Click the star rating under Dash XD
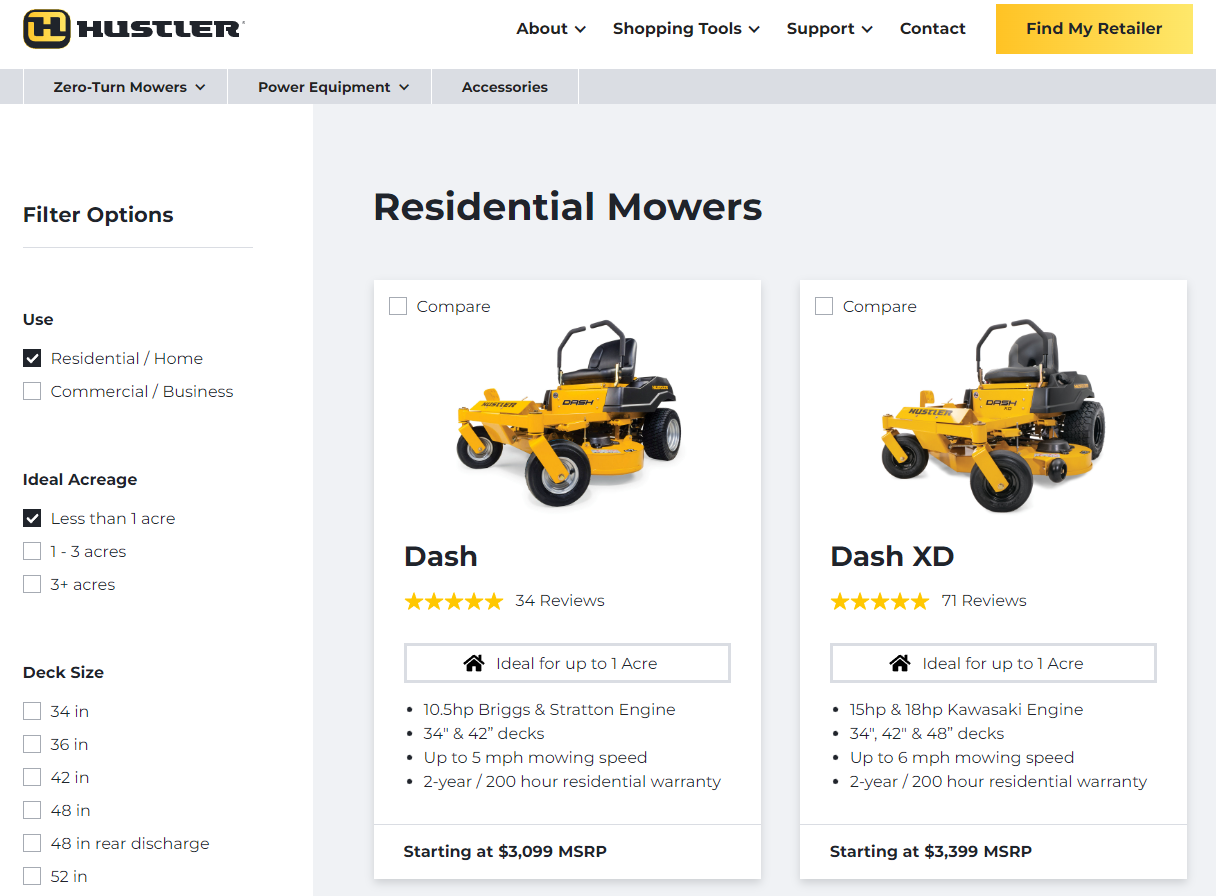The height and width of the screenshot is (896, 1216). (x=880, y=601)
